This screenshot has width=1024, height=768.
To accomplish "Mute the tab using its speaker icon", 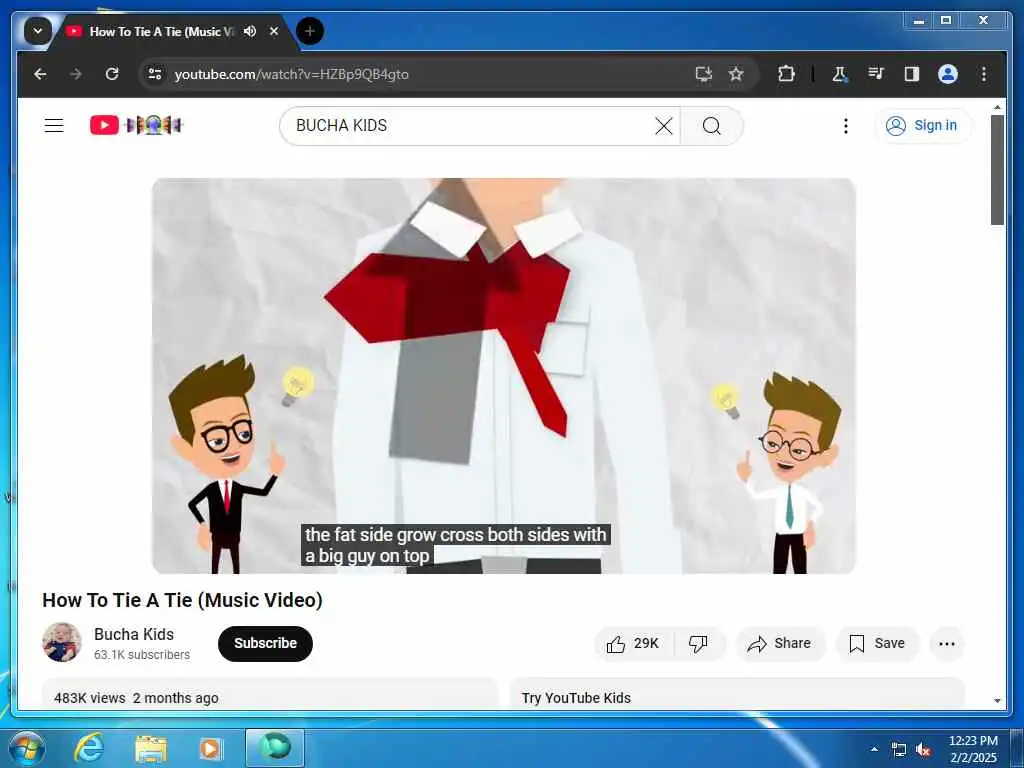I will point(249,31).
